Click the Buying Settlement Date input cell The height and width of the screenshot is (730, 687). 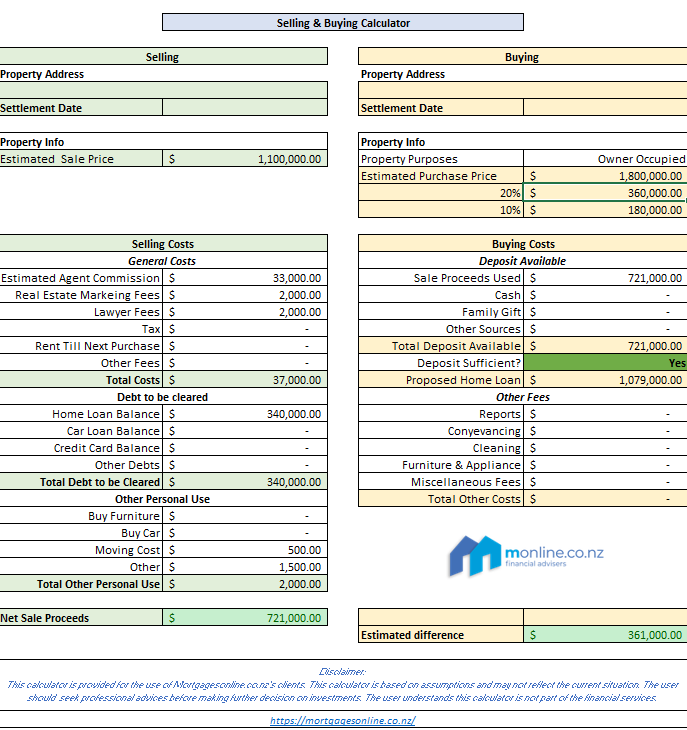pyautogui.click(x=604, y=108)
